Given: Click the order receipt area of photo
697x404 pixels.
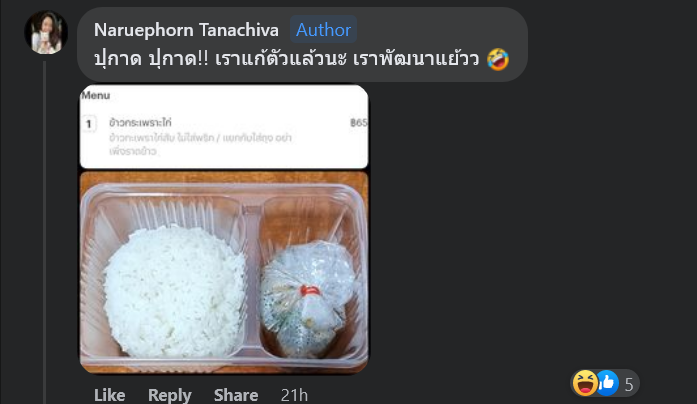Looking at the screenshot, I should point(224,127).
